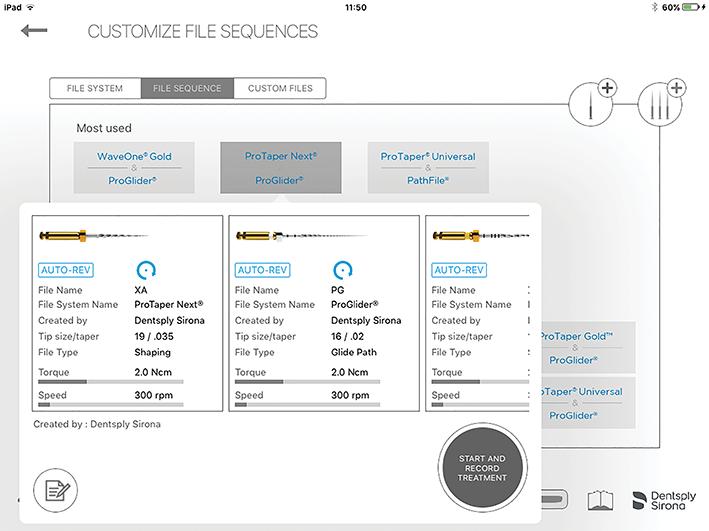Adjust third card speed slider
Image resolution: width=709 pixels, height=531 pixels.
click(x=480, y=404)
